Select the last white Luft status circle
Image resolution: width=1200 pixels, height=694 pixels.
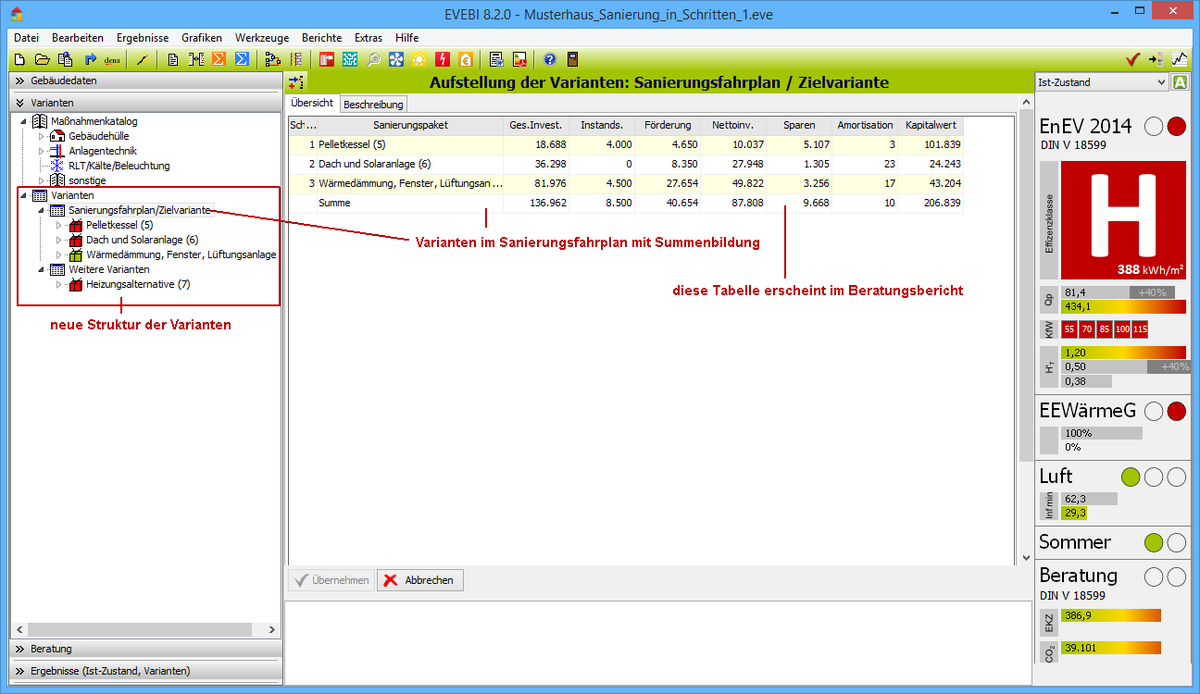(1176, 477)
